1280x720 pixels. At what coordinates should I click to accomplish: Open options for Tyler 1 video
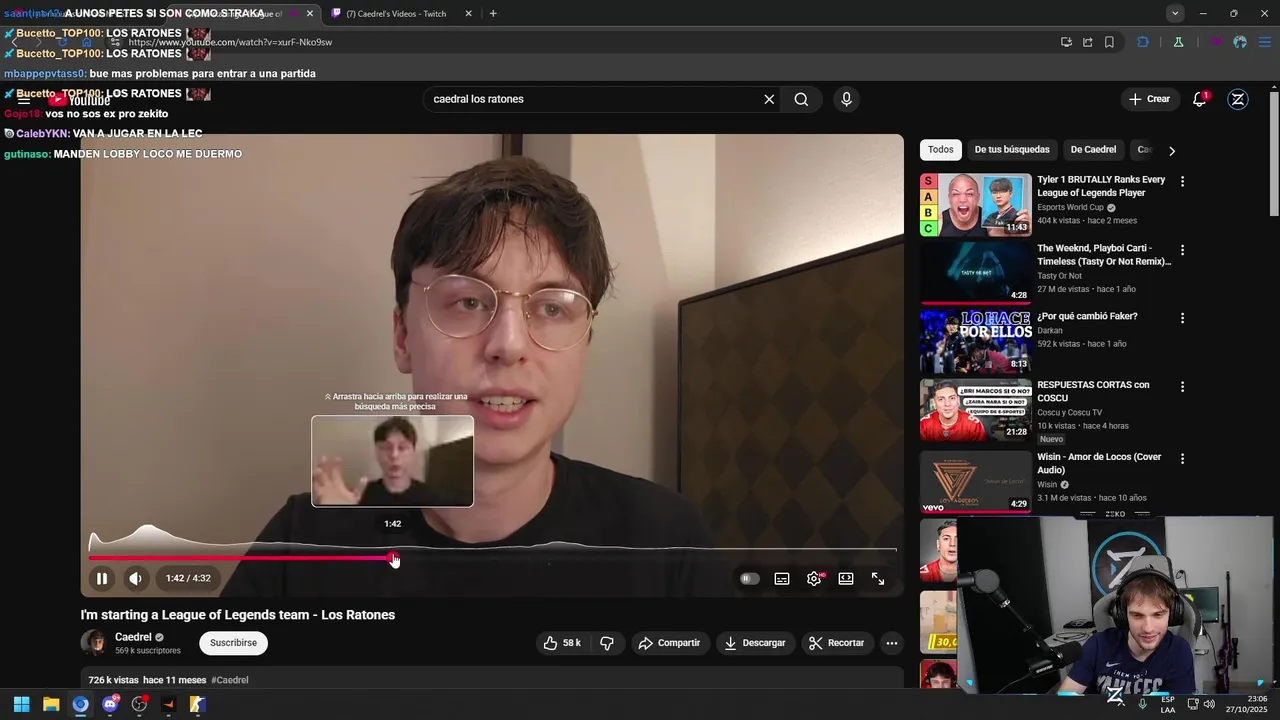click(1182, 182)
